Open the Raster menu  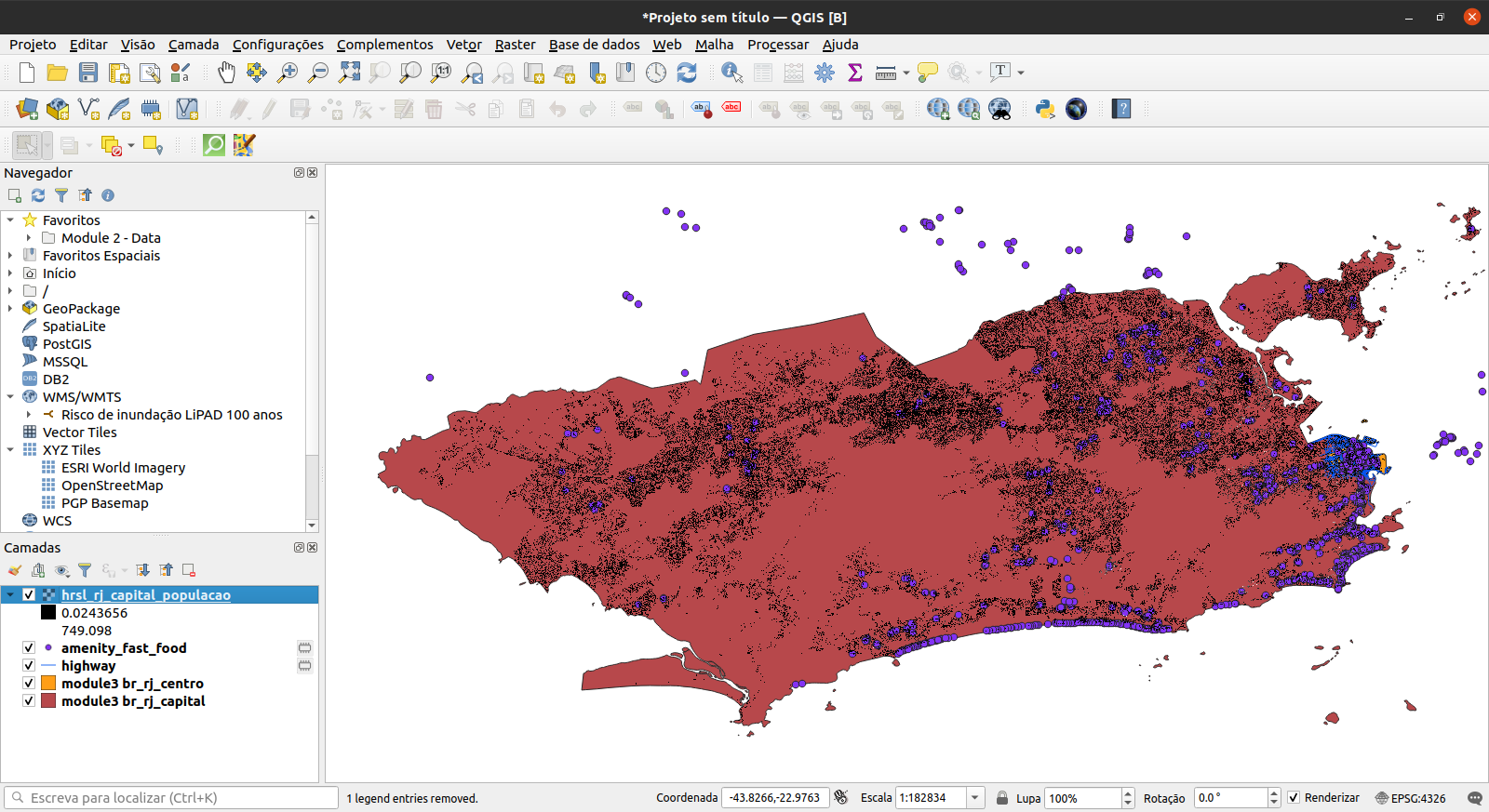(x=515, y=45)
